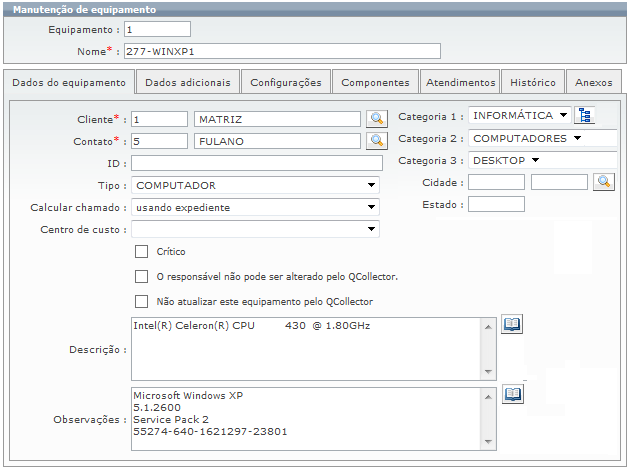Click first Cidade input field
The width and height of the screenshot is (630, 470).
[496, 182]
